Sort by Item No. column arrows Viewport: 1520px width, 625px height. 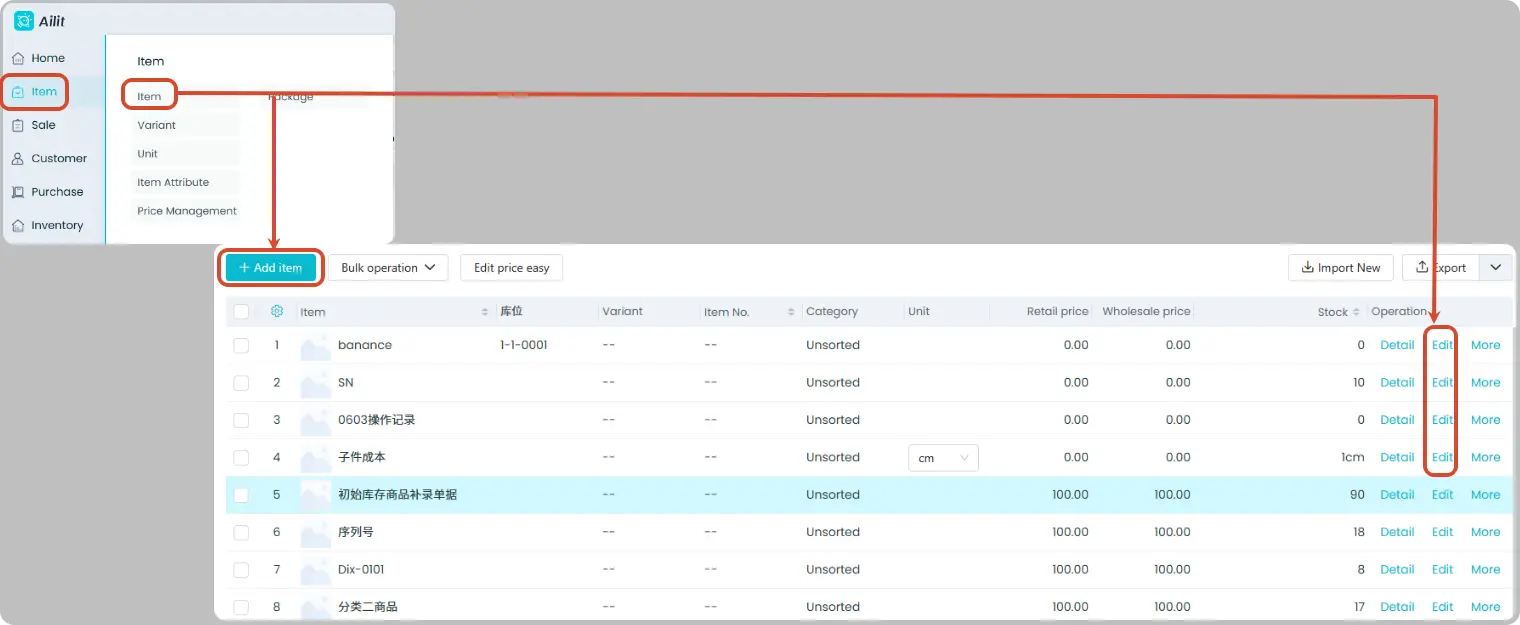pyautogui.click(x=791, y=312)
